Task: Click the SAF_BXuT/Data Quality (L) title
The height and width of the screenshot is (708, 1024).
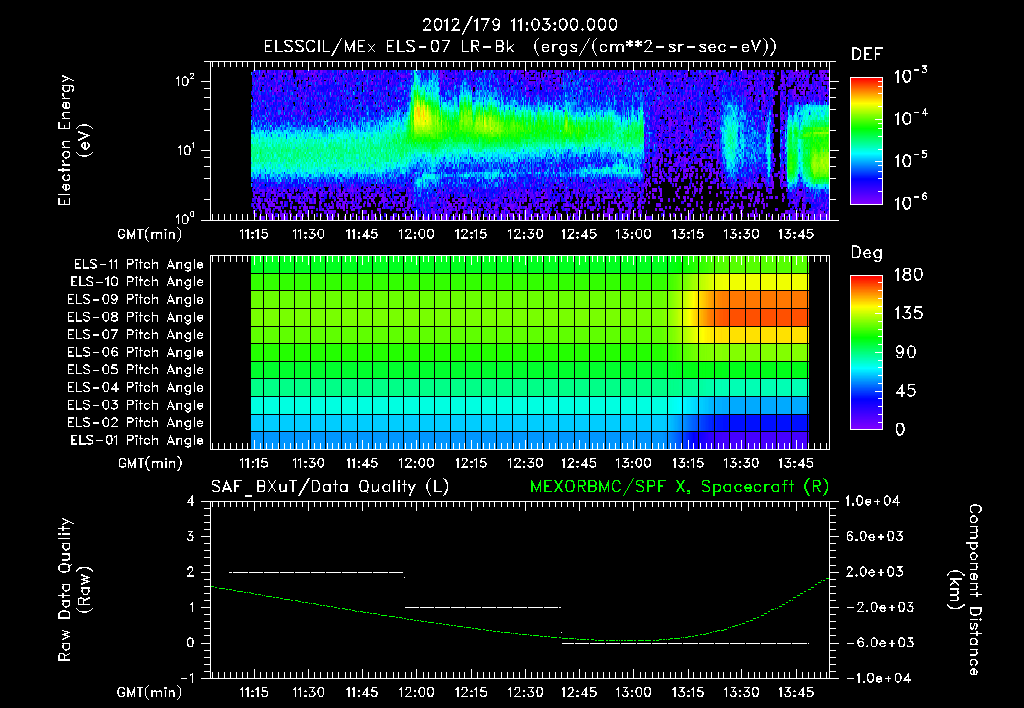Action: pos(330,487)
